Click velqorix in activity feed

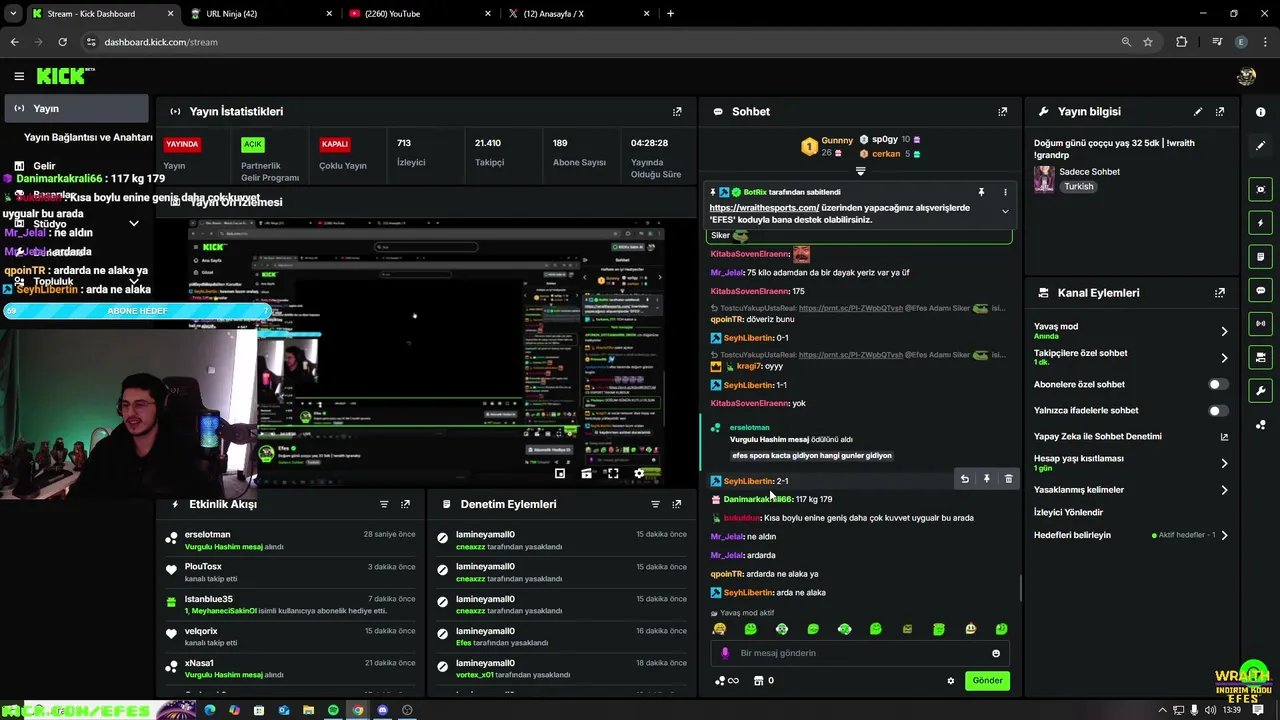[201, 631]
